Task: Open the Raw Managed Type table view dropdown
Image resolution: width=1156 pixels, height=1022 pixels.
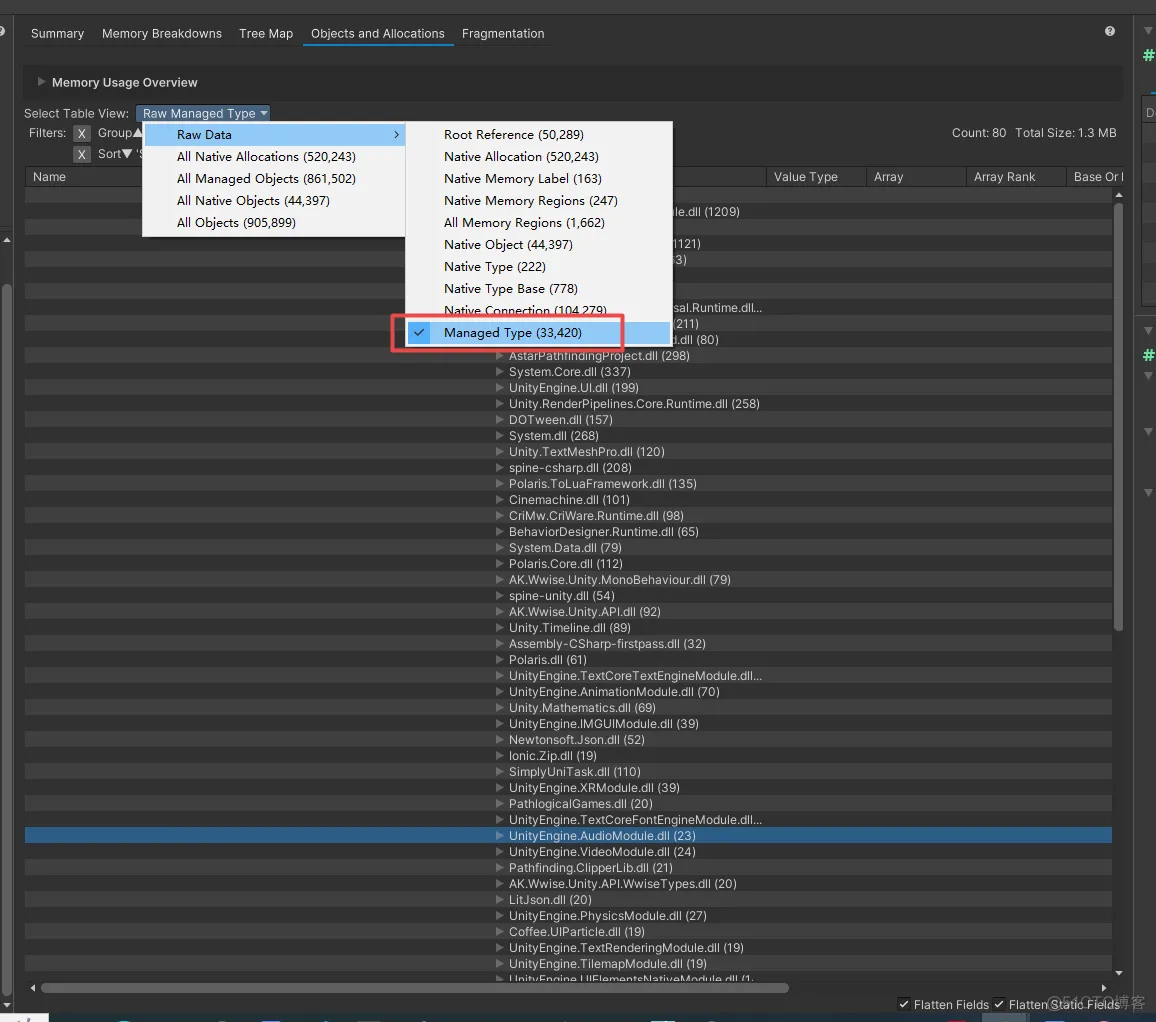Action: (x=203, y=113)
